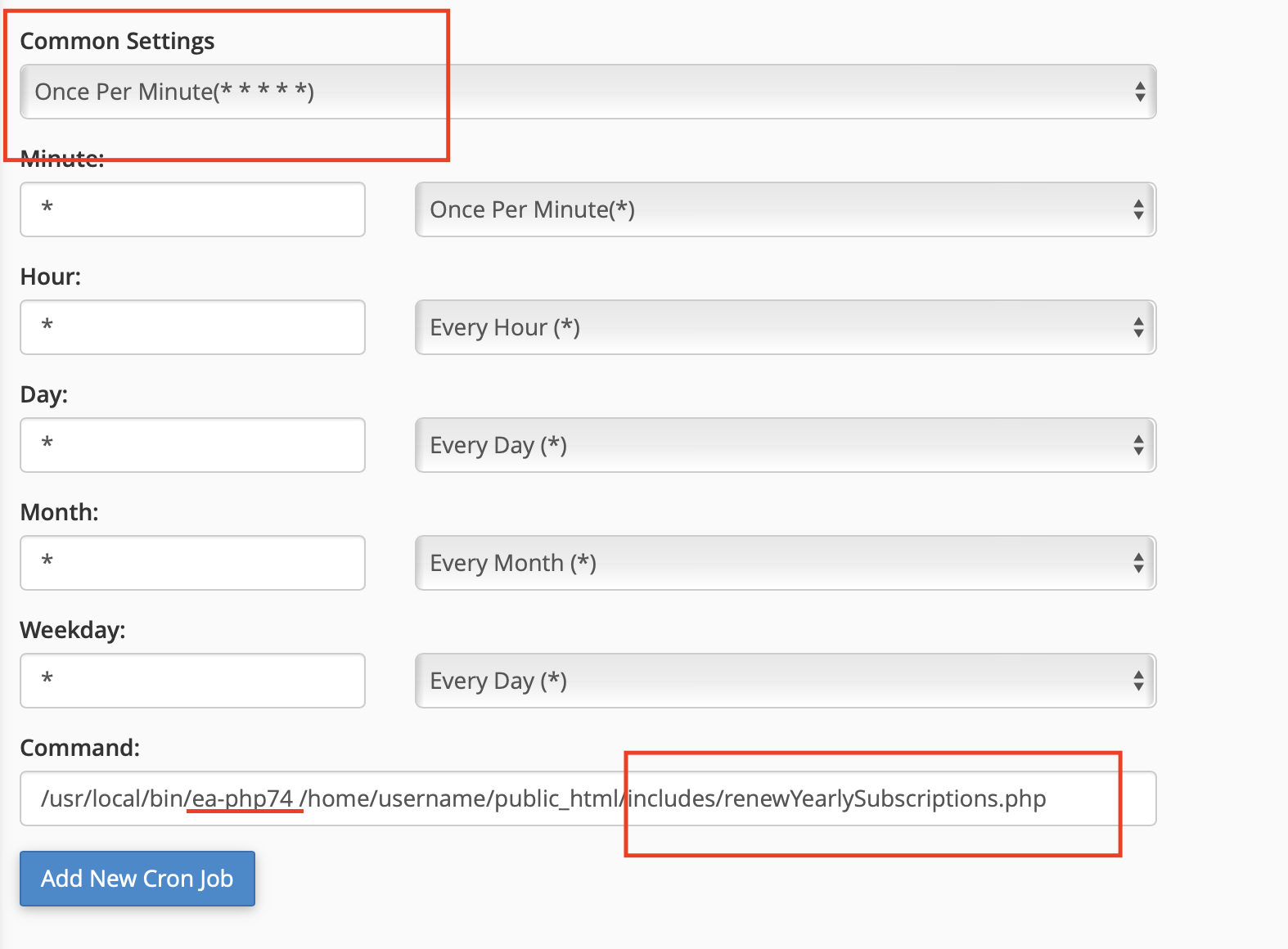Click the Minute text input field

coord(192,209)
